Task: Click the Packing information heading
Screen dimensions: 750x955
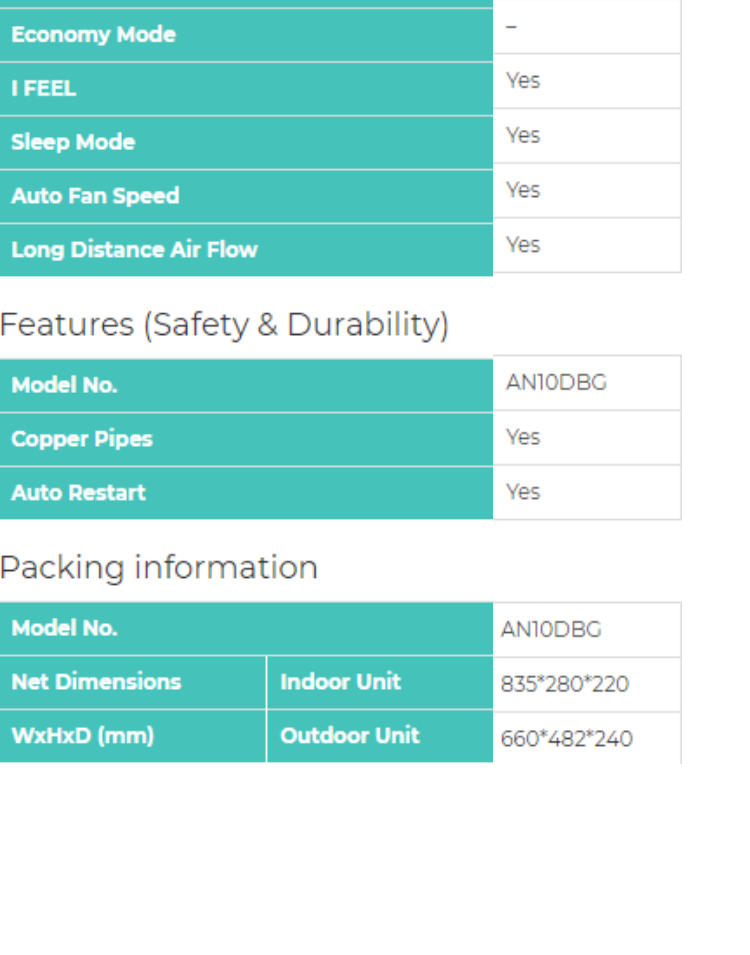Action: coord(159,568)
